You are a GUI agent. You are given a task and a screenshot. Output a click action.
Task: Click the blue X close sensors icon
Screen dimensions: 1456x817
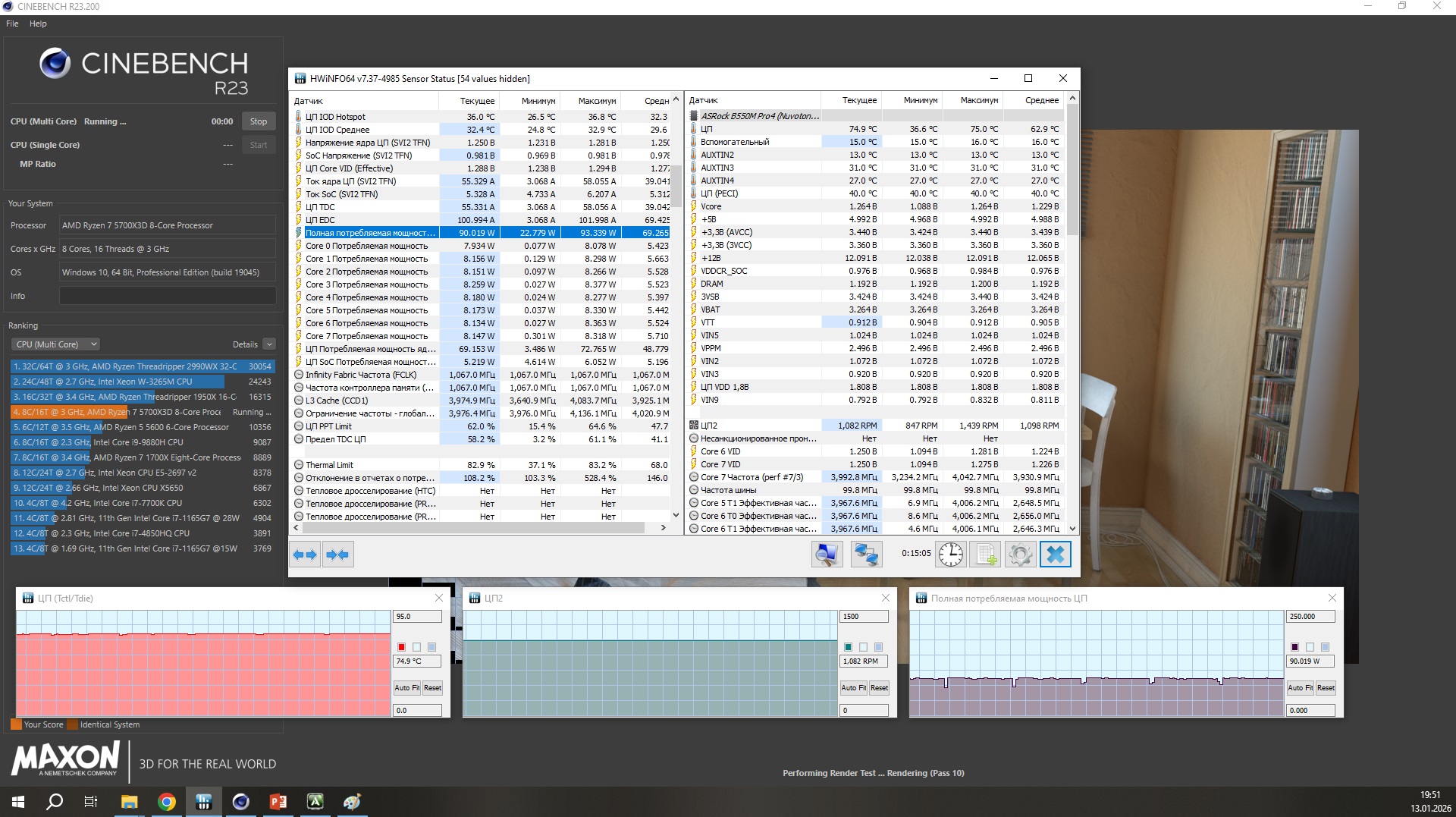(x=1055, y=555)
